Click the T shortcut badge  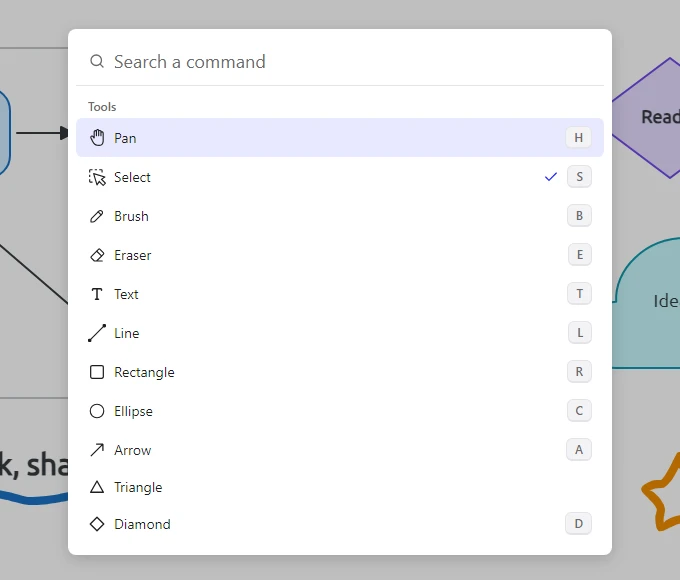(579, 294)
